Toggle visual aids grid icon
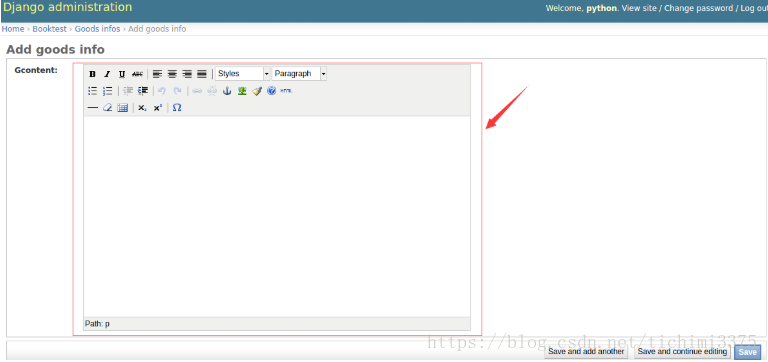 (122, 107)
